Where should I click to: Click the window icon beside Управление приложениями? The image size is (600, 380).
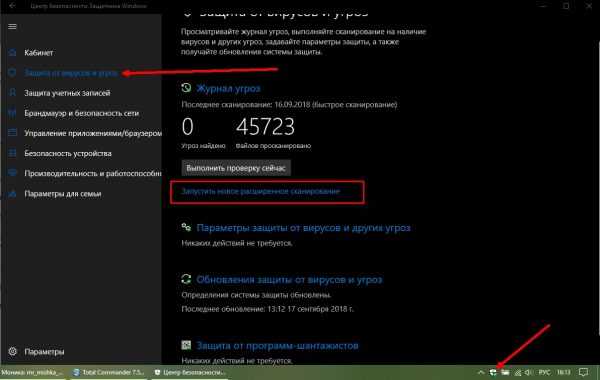[12, 133]
